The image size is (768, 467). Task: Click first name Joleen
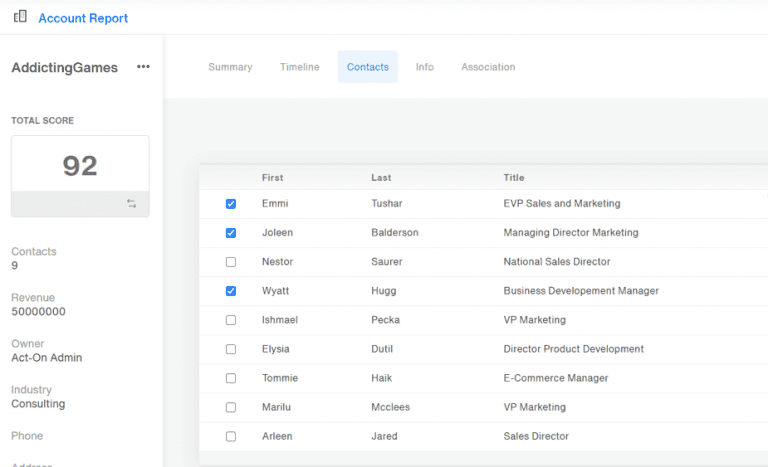(x=277, y=232)
